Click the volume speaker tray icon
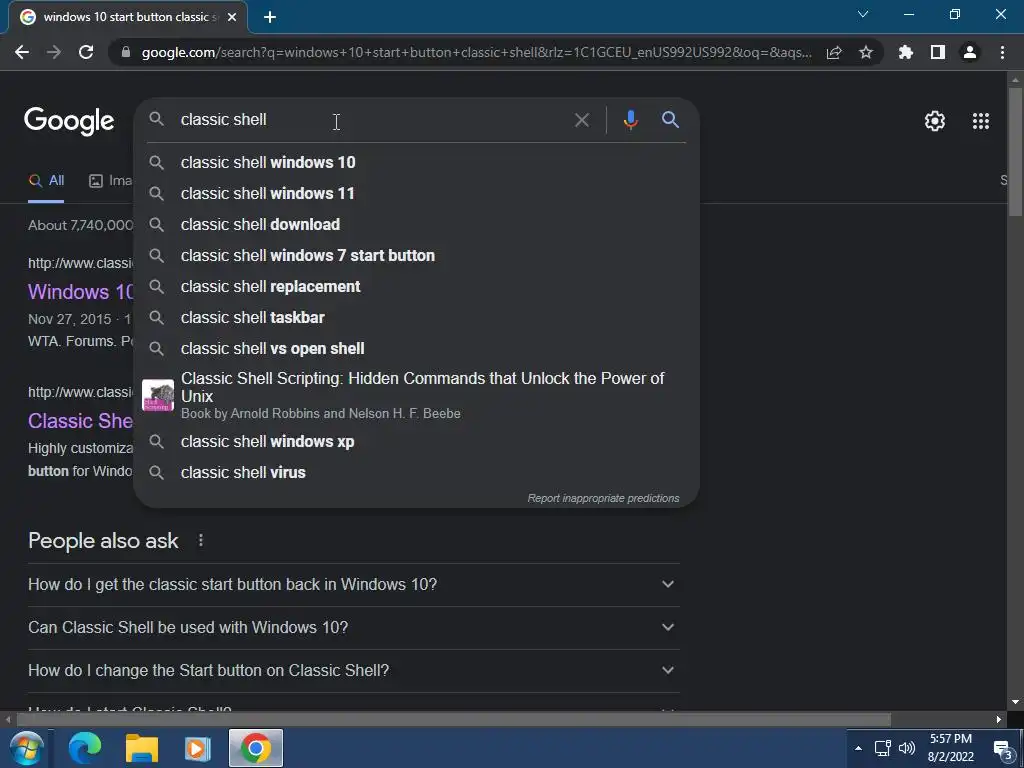This screenshot has width=1024, height=768. coord(906,748)
